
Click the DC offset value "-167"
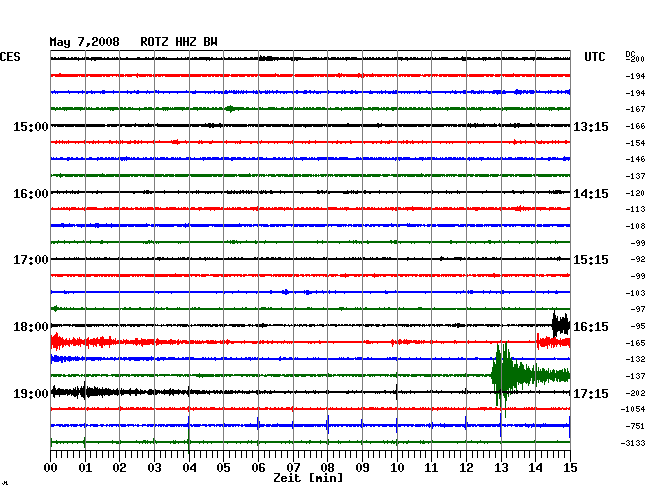635,109
